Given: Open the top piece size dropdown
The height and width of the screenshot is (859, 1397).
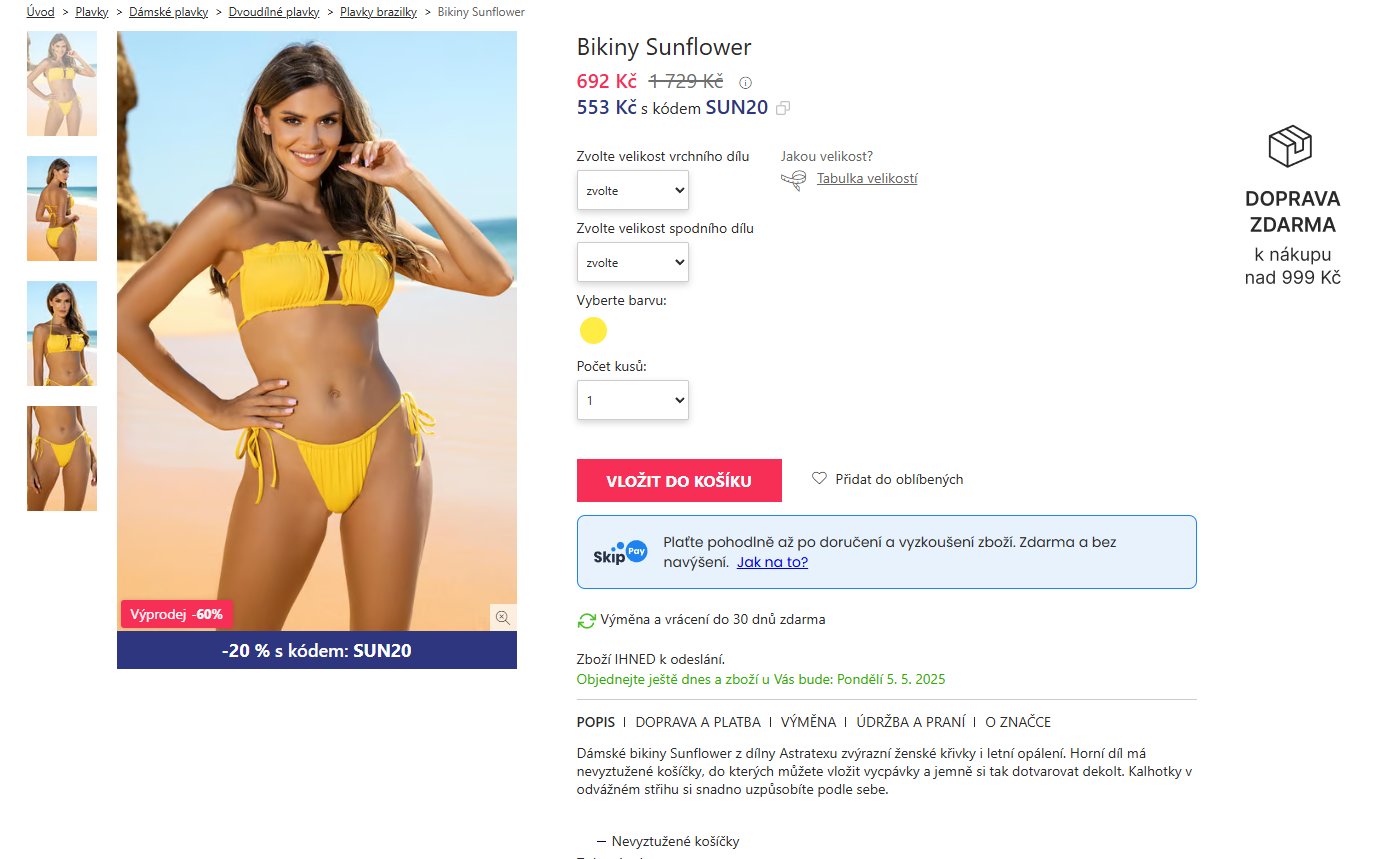Looking at the screenshot, I should [633, 190].
